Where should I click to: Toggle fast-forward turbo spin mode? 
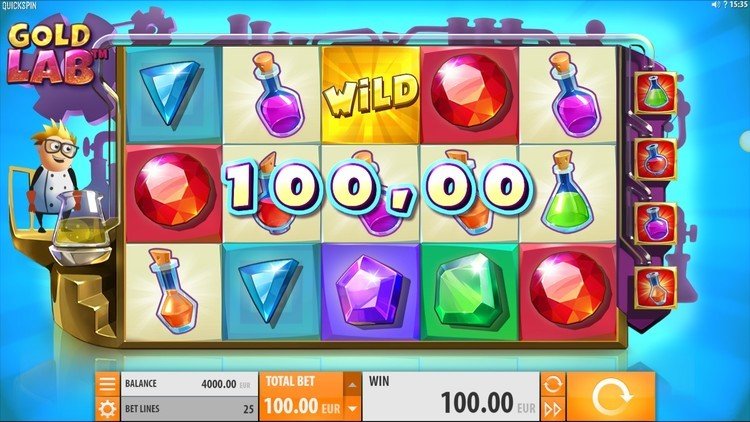553,409
